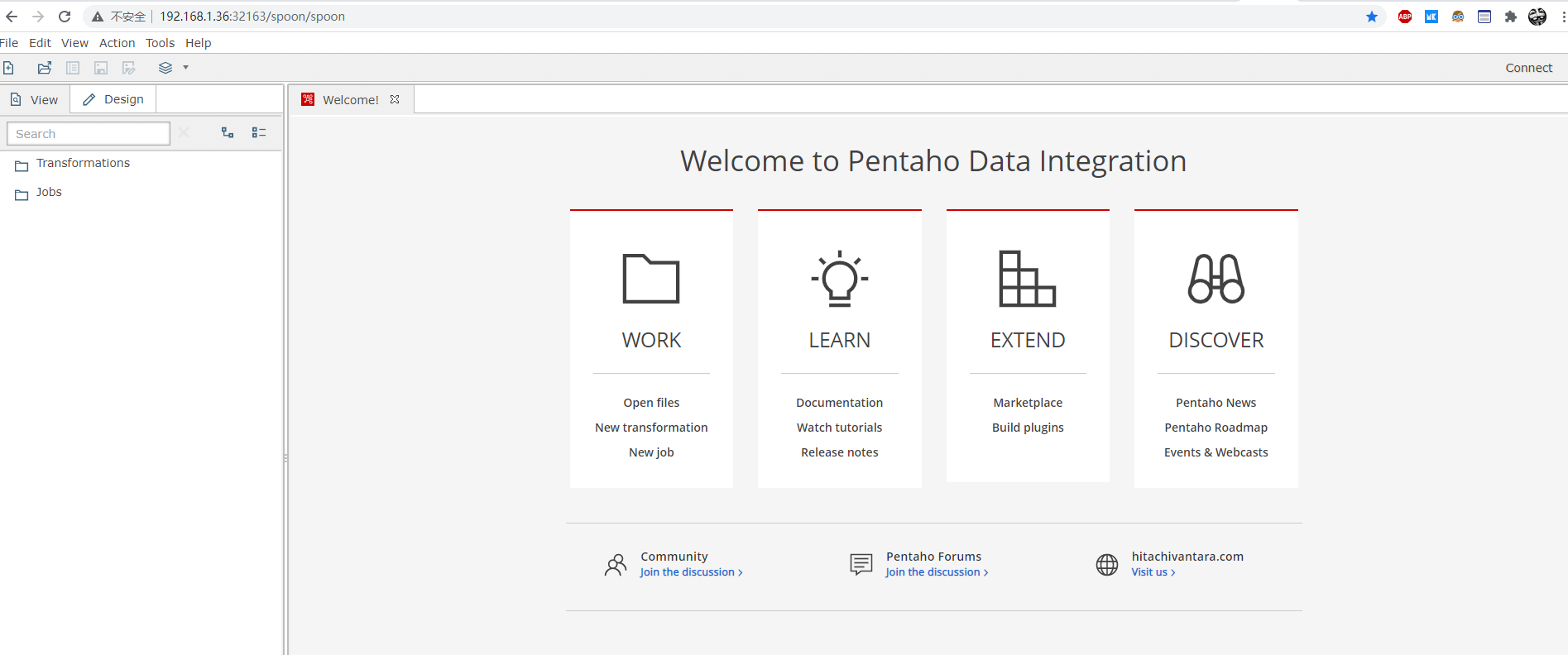
Task: Click the Explore repository toolbar icon
Action: click(x=73, y=68)
